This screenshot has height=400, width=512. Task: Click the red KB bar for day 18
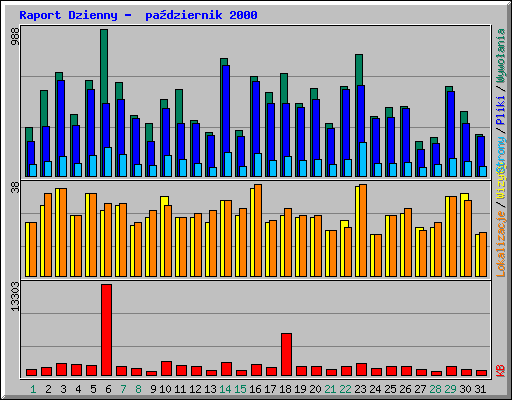(287, 354)
